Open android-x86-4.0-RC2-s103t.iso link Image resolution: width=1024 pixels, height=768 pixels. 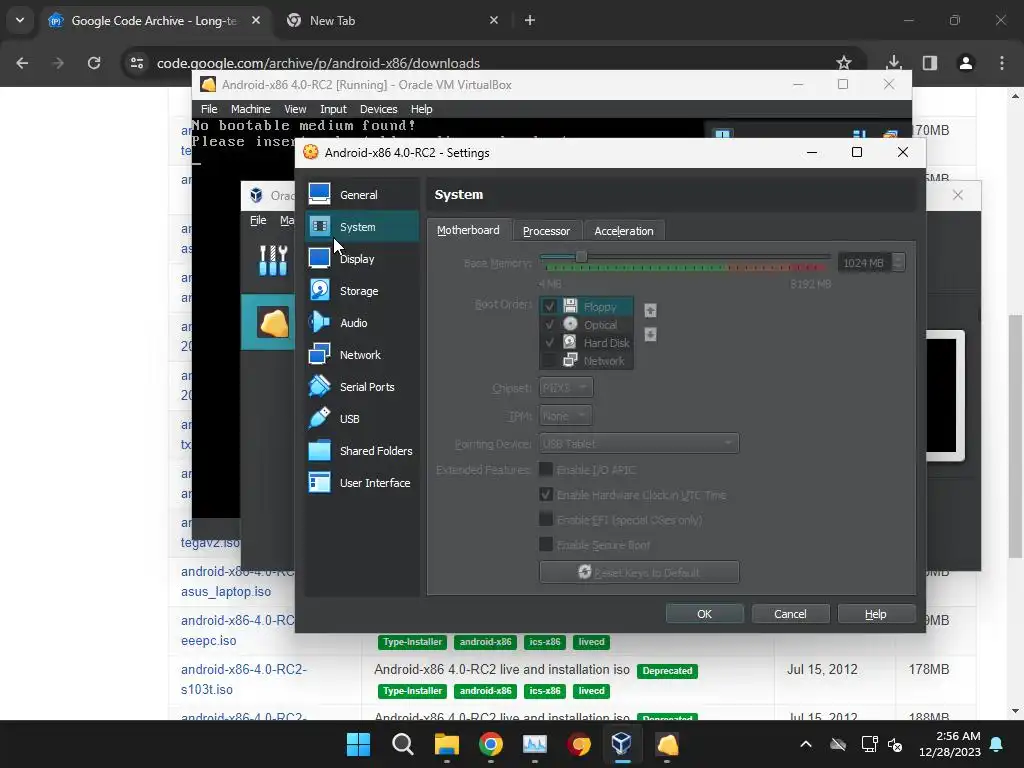click(x=244, y=679)
